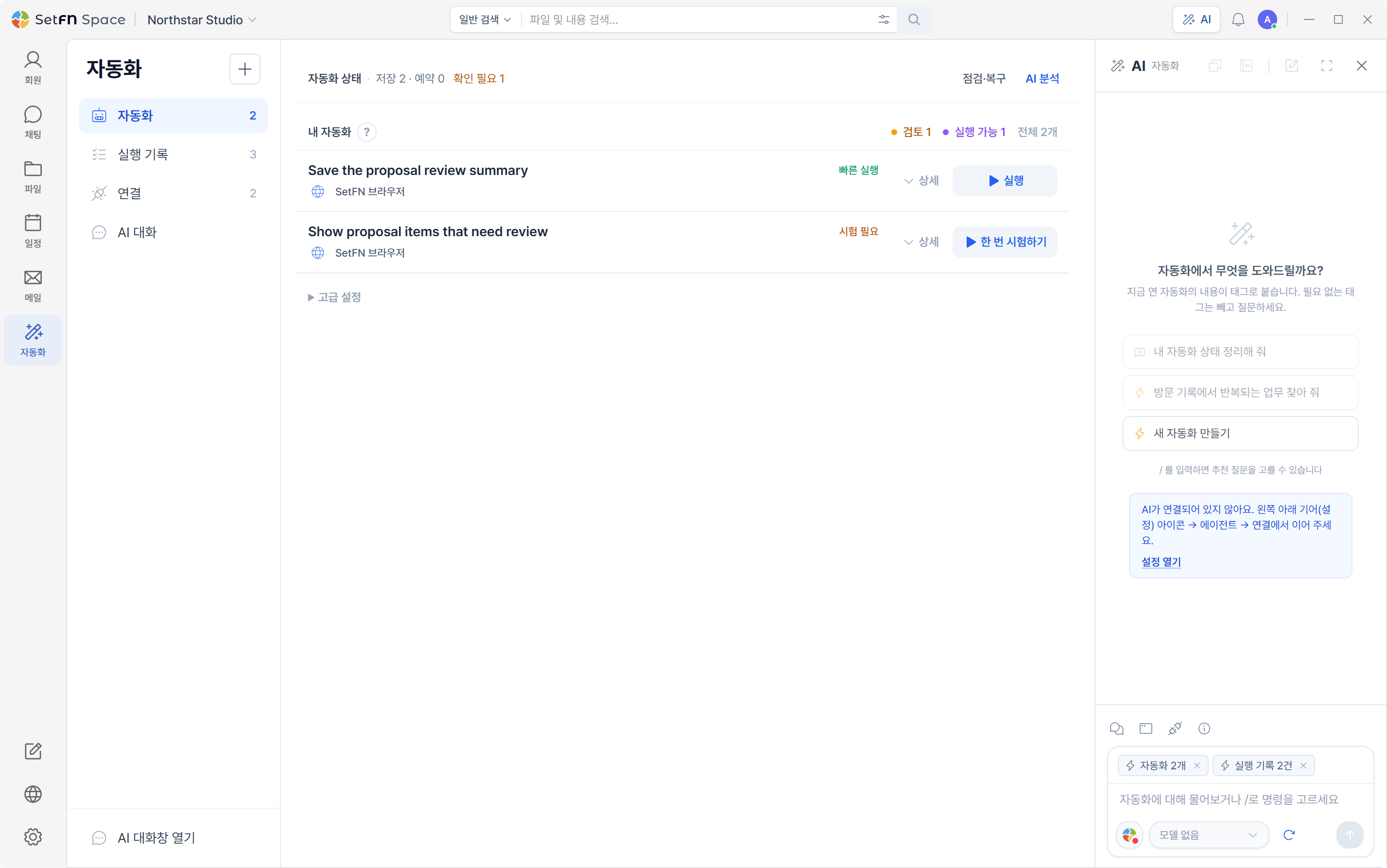Click the plug connection icon in AI panel
1387x868 pixels.
[1175, 729]
